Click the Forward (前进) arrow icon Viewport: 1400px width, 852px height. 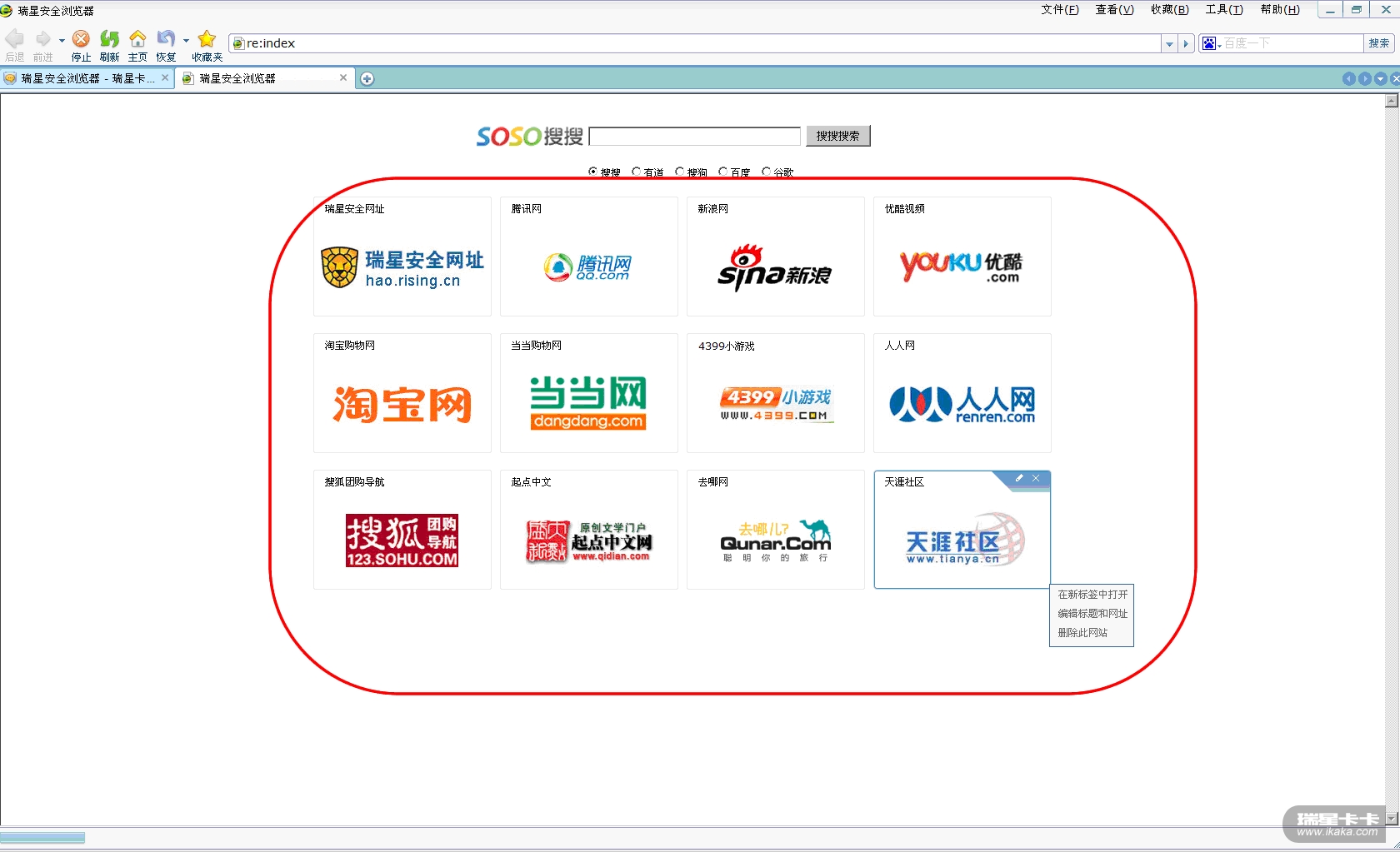point(42,38)
